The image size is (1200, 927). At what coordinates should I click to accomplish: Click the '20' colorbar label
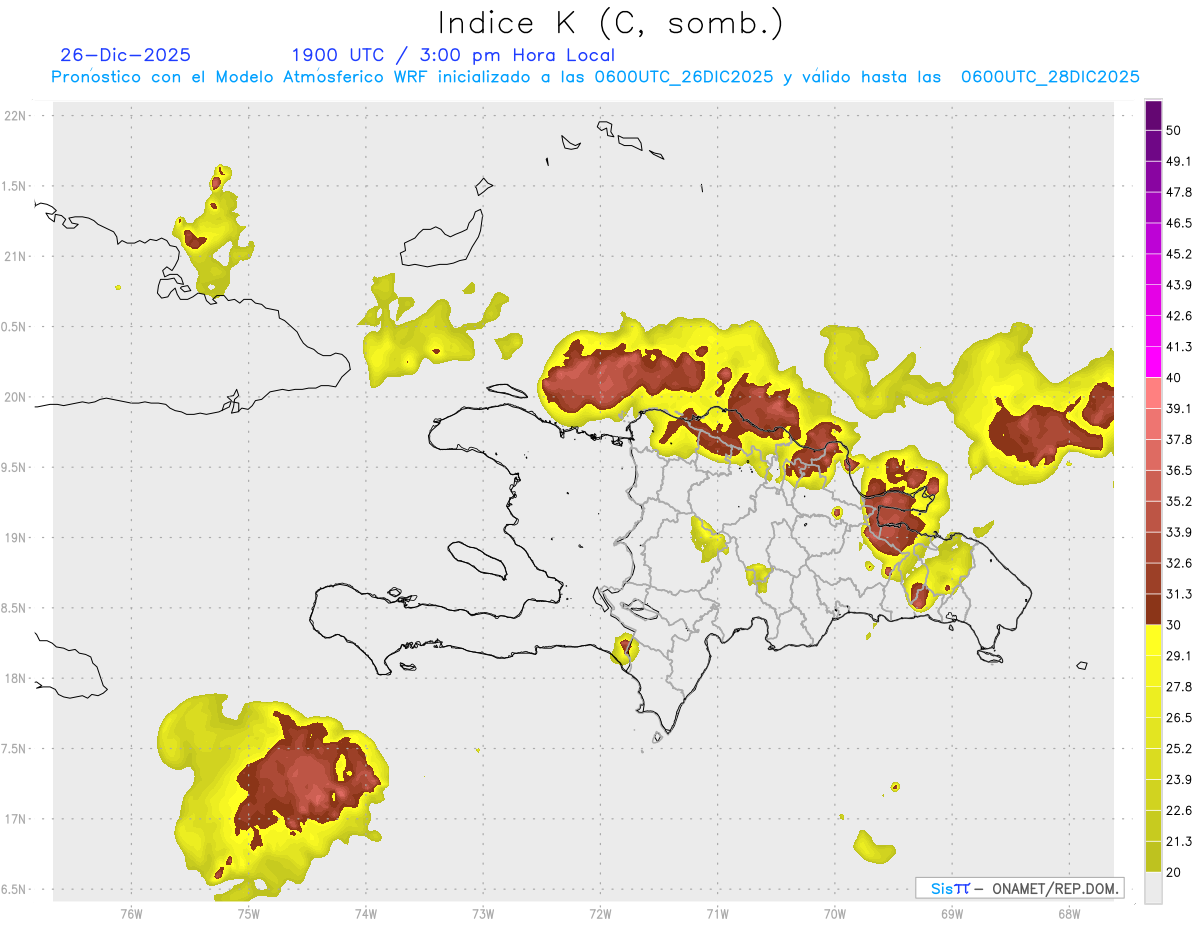[x=1174, y=872]
